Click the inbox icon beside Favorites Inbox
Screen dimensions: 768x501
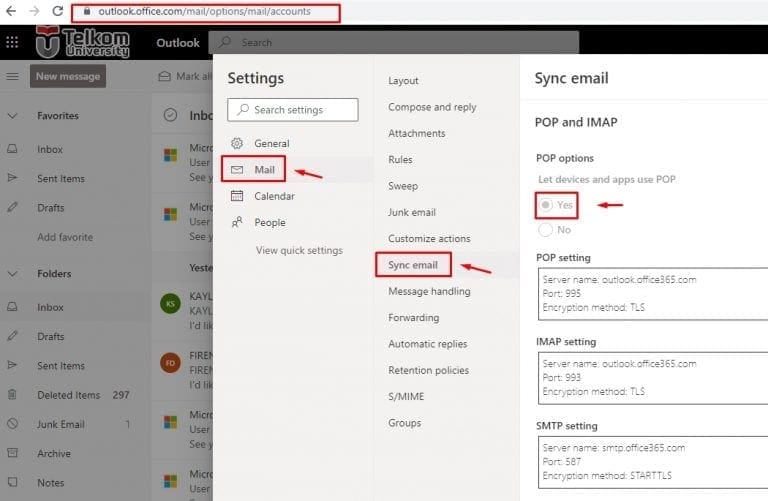[12, 149]
